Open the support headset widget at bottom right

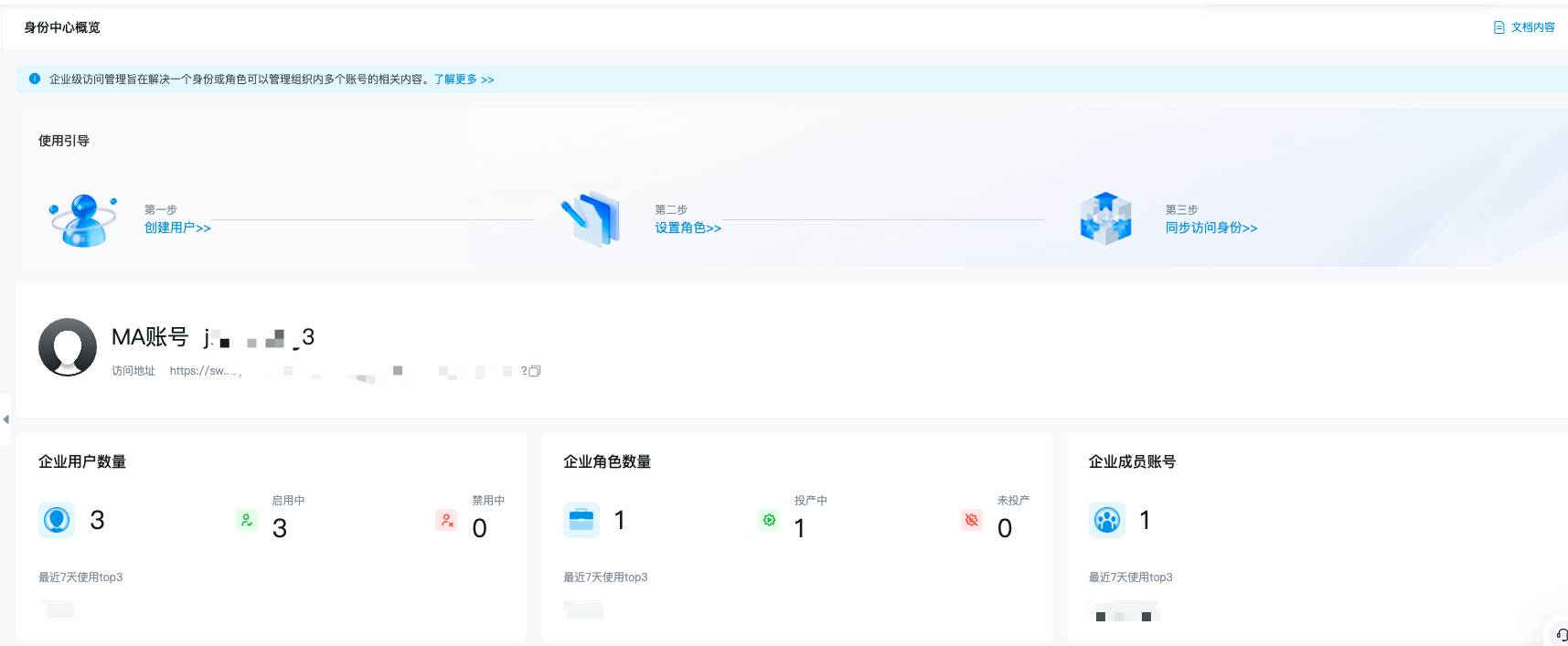(1561, 634)
